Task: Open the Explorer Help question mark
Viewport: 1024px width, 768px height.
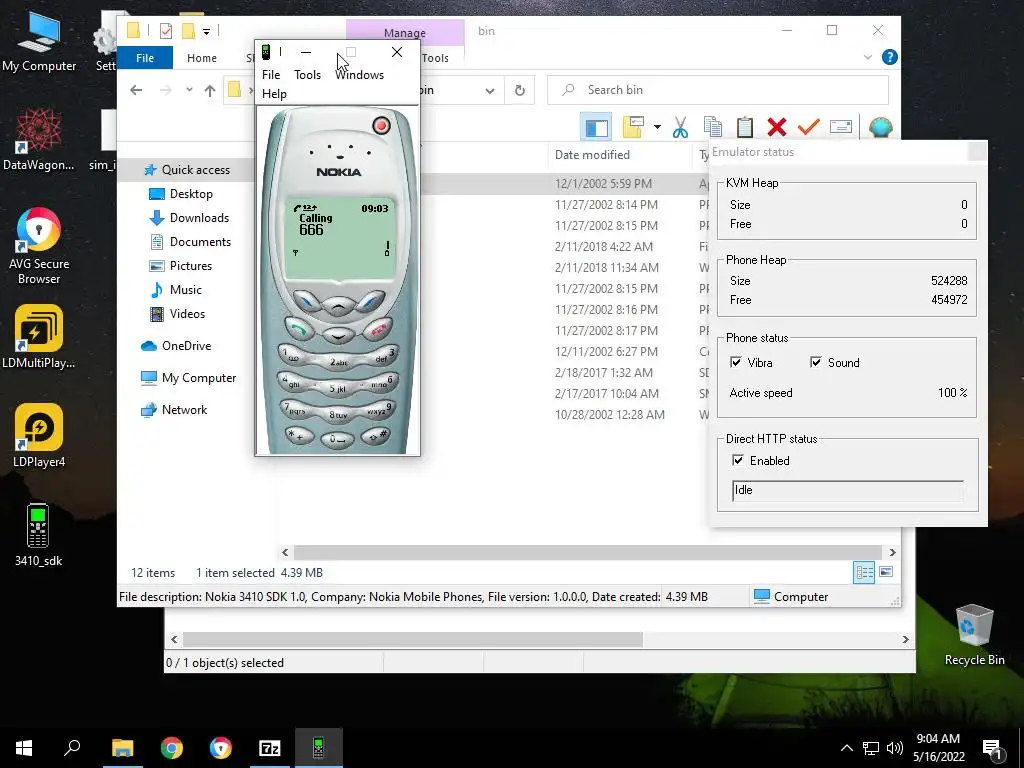Action: (x=889, y=57)
